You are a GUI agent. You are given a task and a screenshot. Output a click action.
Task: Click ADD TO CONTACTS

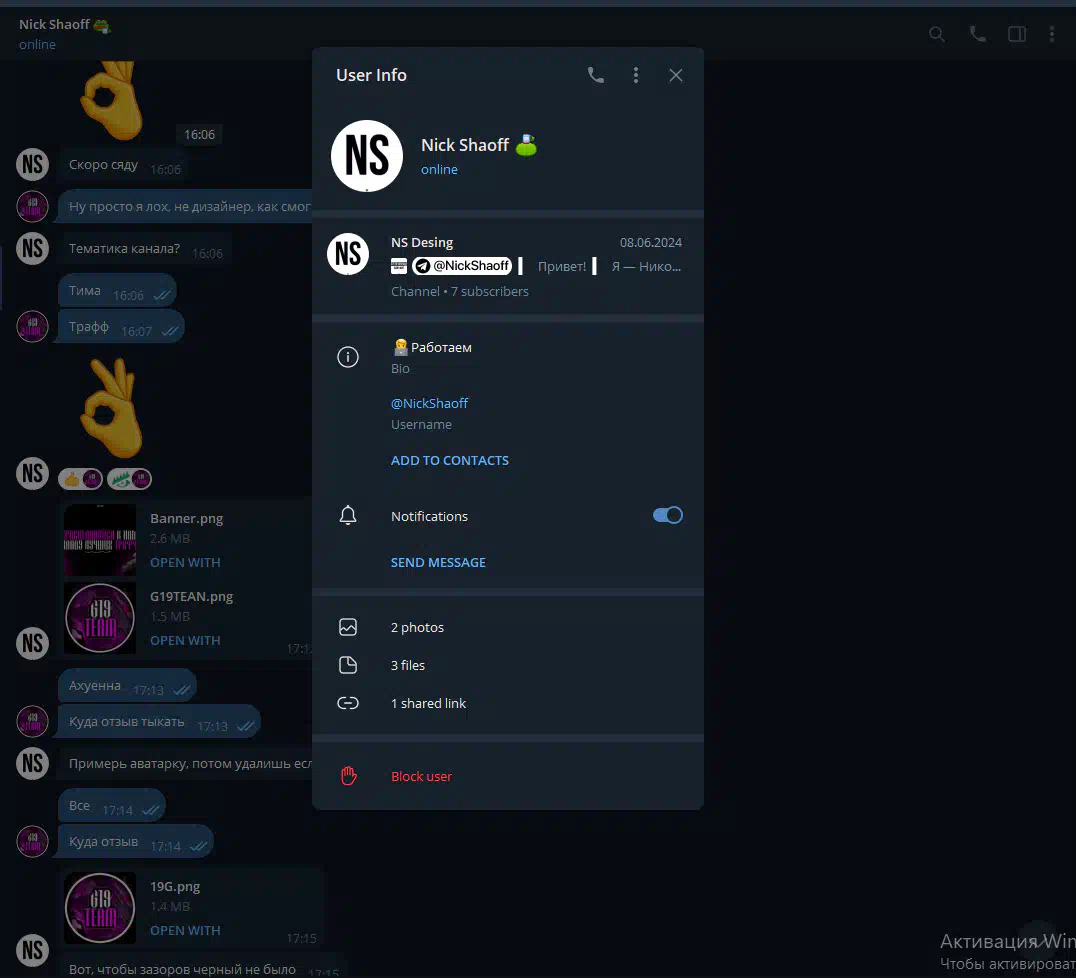(x=449, y=460)
